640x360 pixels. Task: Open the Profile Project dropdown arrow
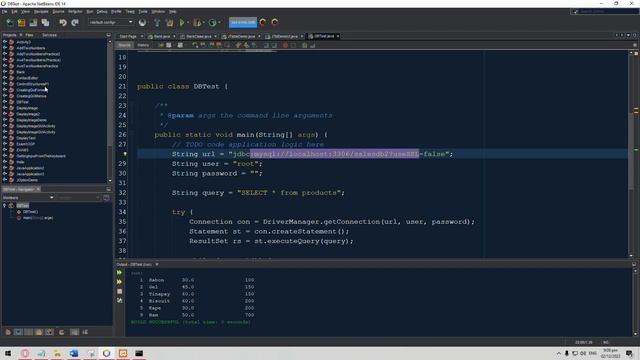[x=219, y=22]
